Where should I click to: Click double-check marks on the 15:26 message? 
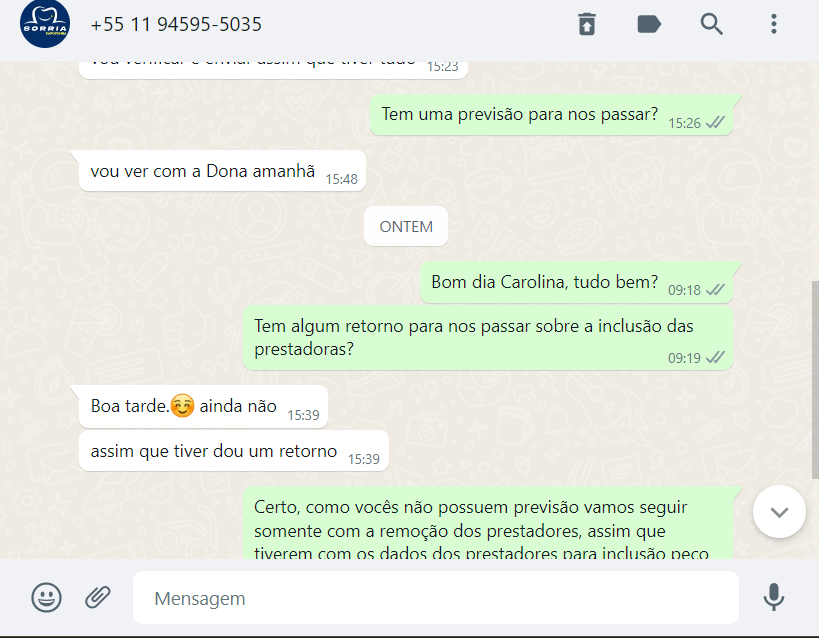715,123
